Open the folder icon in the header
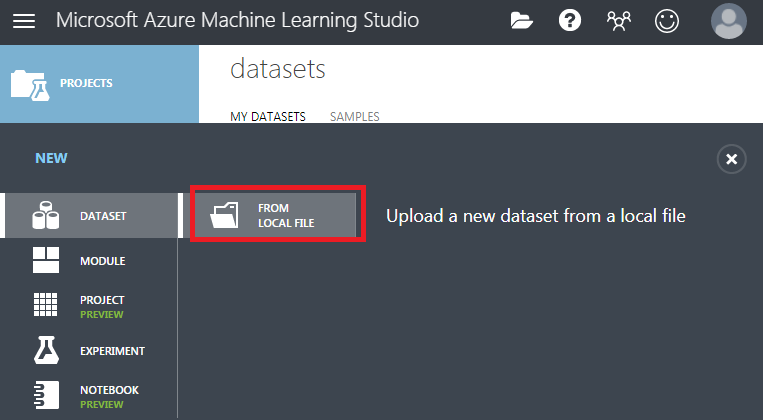763x420 pixels. tap(521, 21)
